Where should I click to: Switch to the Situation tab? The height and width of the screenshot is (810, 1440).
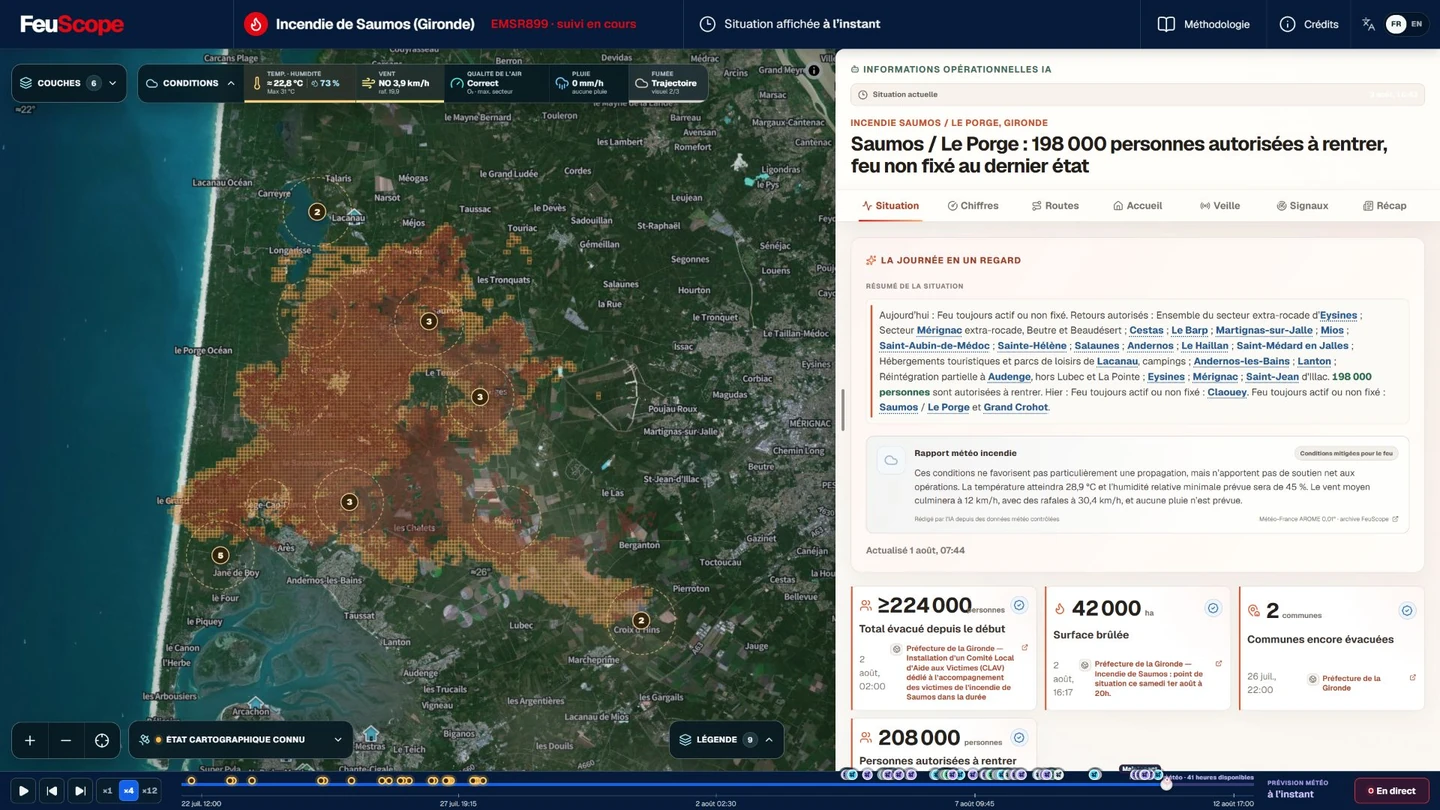(x=890, y=206)
